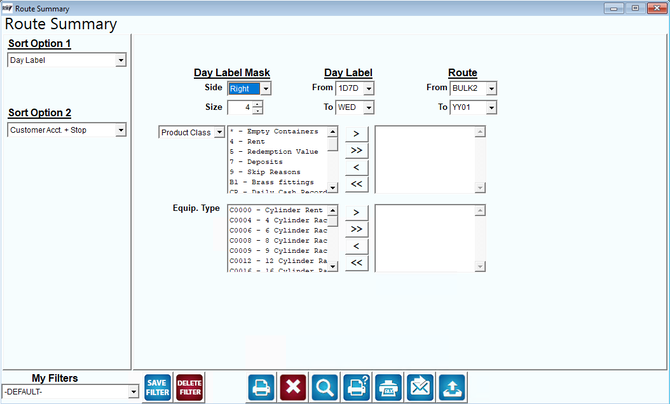670x404 pixels.
Task: Select 'C0000 - Cylinder Rent' equipment type
Action: point(278,210)
